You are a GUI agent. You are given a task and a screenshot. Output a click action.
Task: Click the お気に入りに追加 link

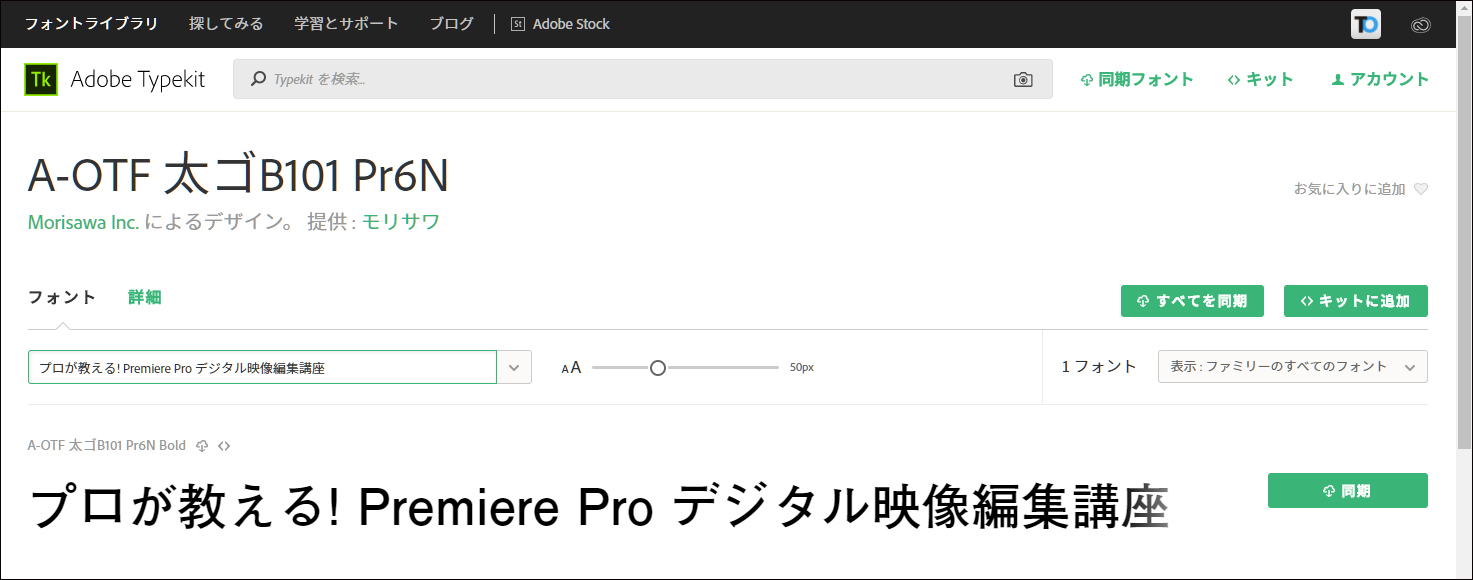tap(1349, 189)
